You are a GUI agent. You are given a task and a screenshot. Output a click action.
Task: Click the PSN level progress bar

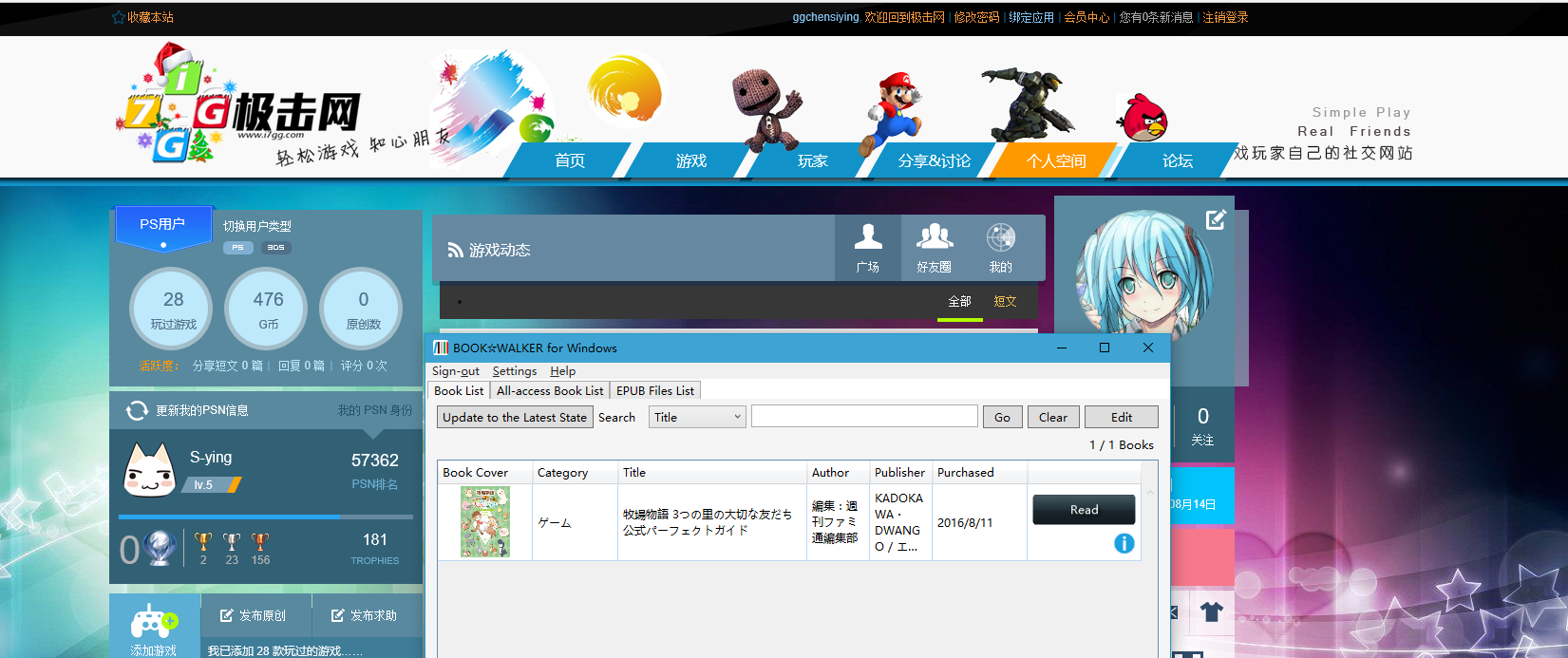tap(266, 517)
